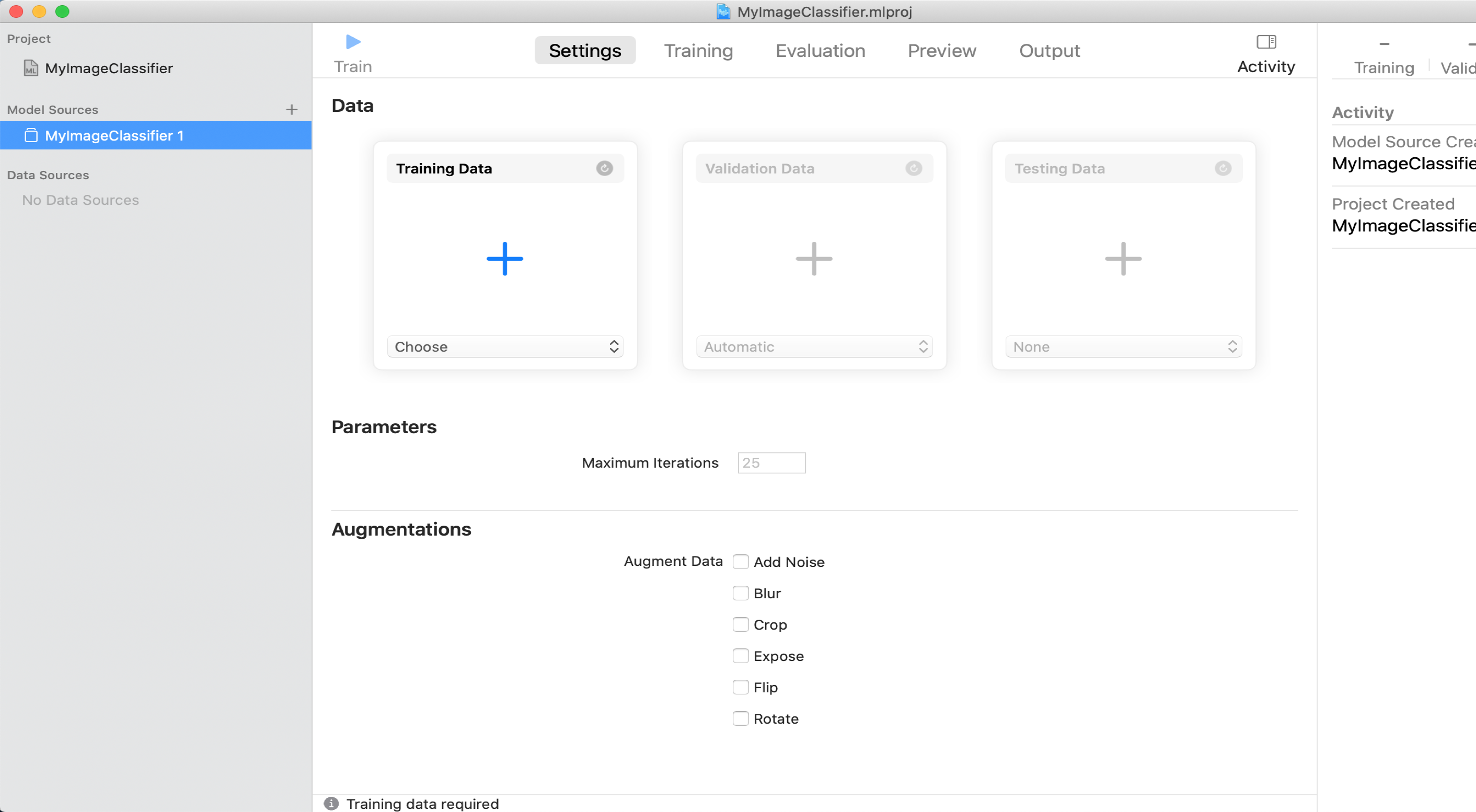1476x812 pixels.
Task: Turn on Flip augmentation
Action: (x=740, y=687)
